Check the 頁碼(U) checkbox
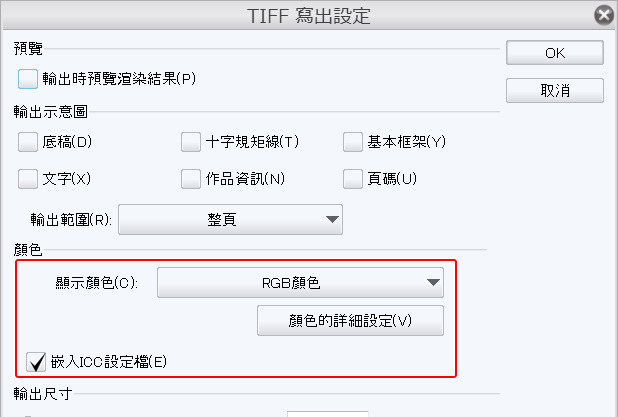 pyautogui.click(x=353, y=179)
